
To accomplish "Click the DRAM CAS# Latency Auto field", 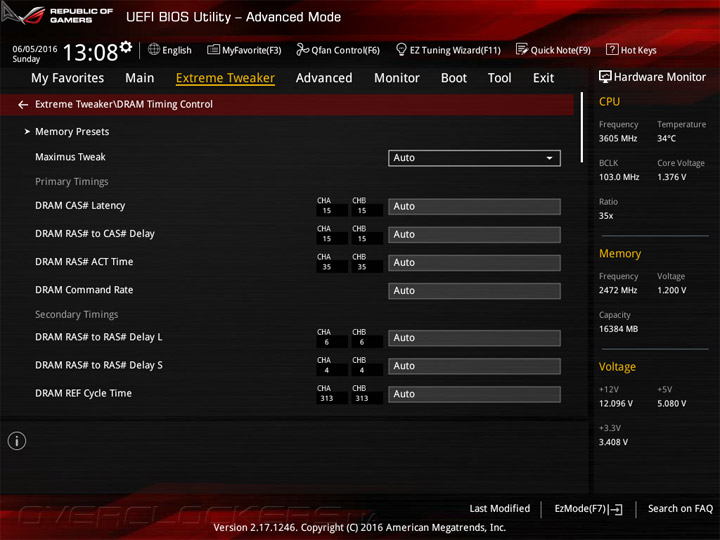I will [x=474, y=207].
